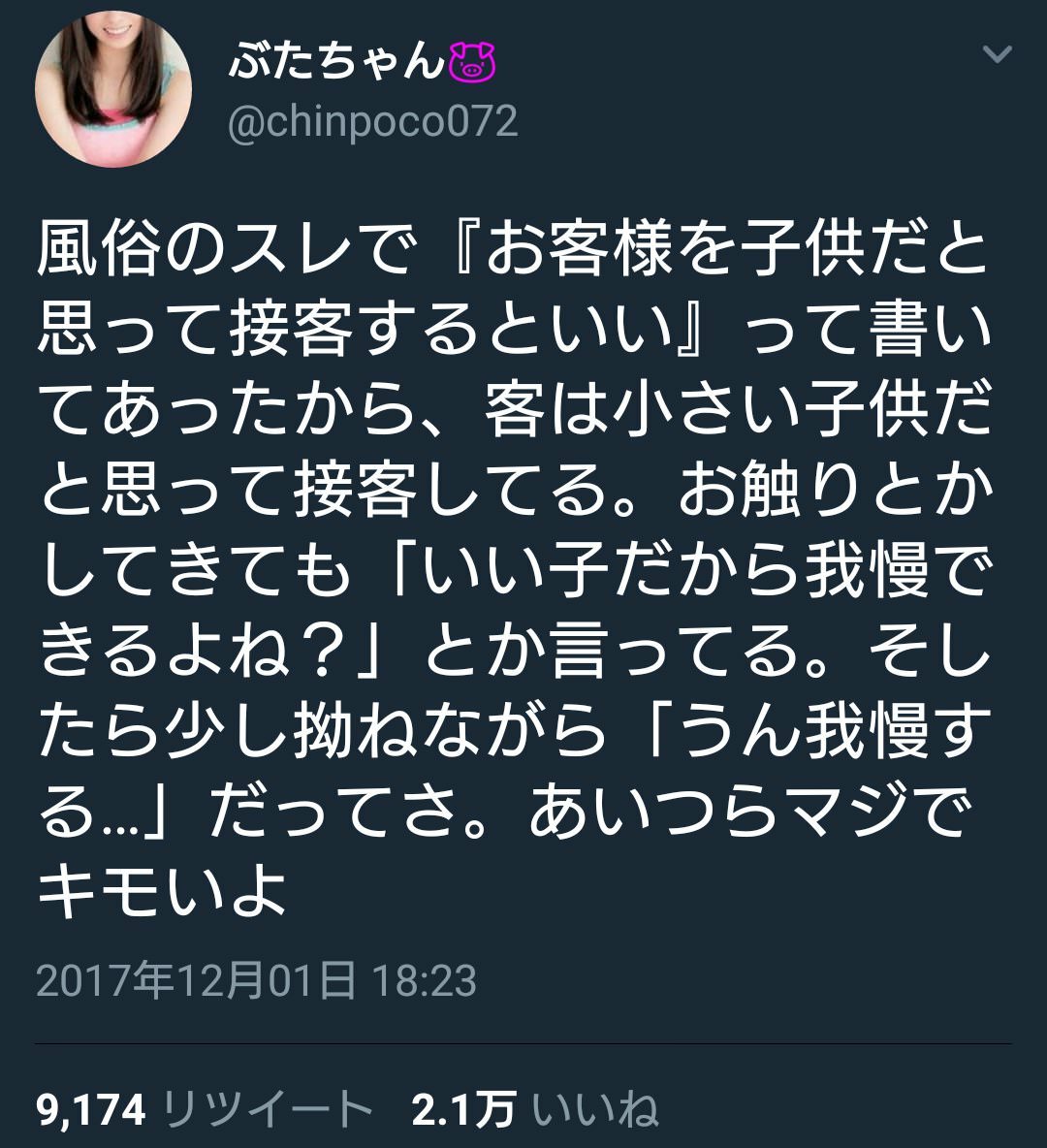Open the tweet options chevron menu

[997, 54]
